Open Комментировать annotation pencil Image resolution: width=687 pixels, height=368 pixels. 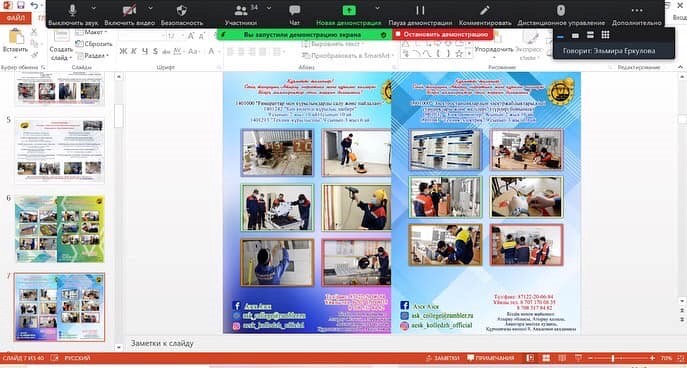pos(485,14)
